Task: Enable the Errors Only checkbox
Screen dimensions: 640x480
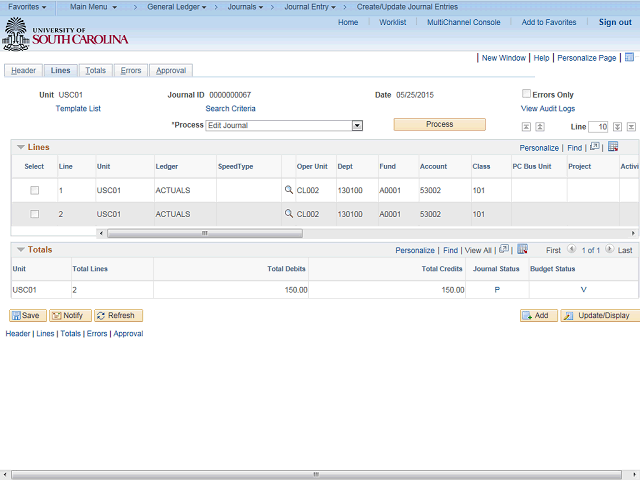Action: tap(526, 94)
